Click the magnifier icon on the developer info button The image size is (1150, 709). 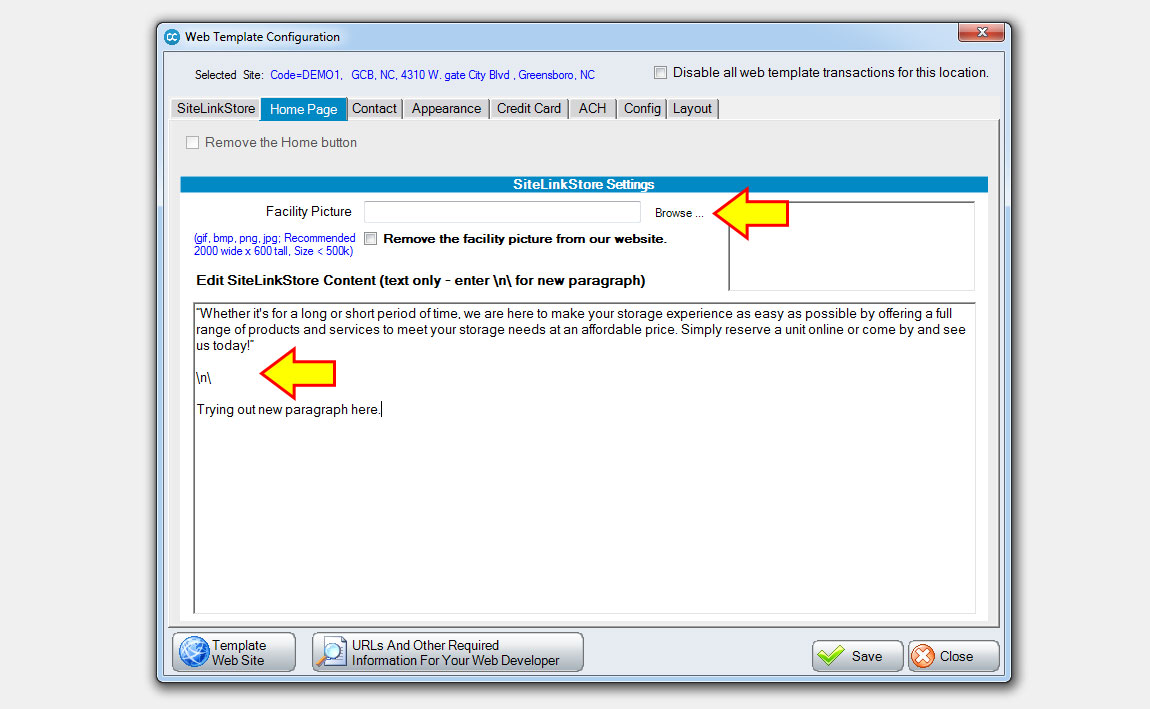tap(331, 651)
